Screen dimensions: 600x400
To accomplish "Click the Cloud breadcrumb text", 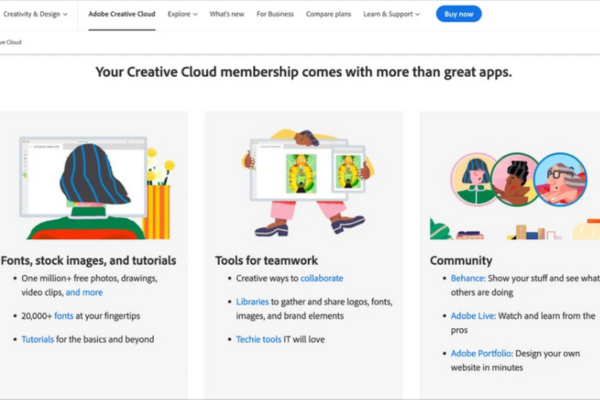I will click(11, 42).
